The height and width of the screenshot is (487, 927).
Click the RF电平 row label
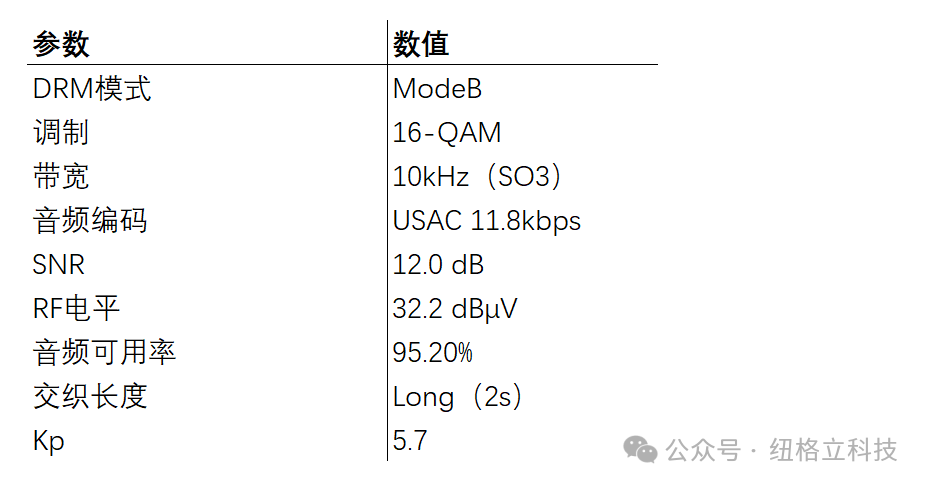pos(77,308)
